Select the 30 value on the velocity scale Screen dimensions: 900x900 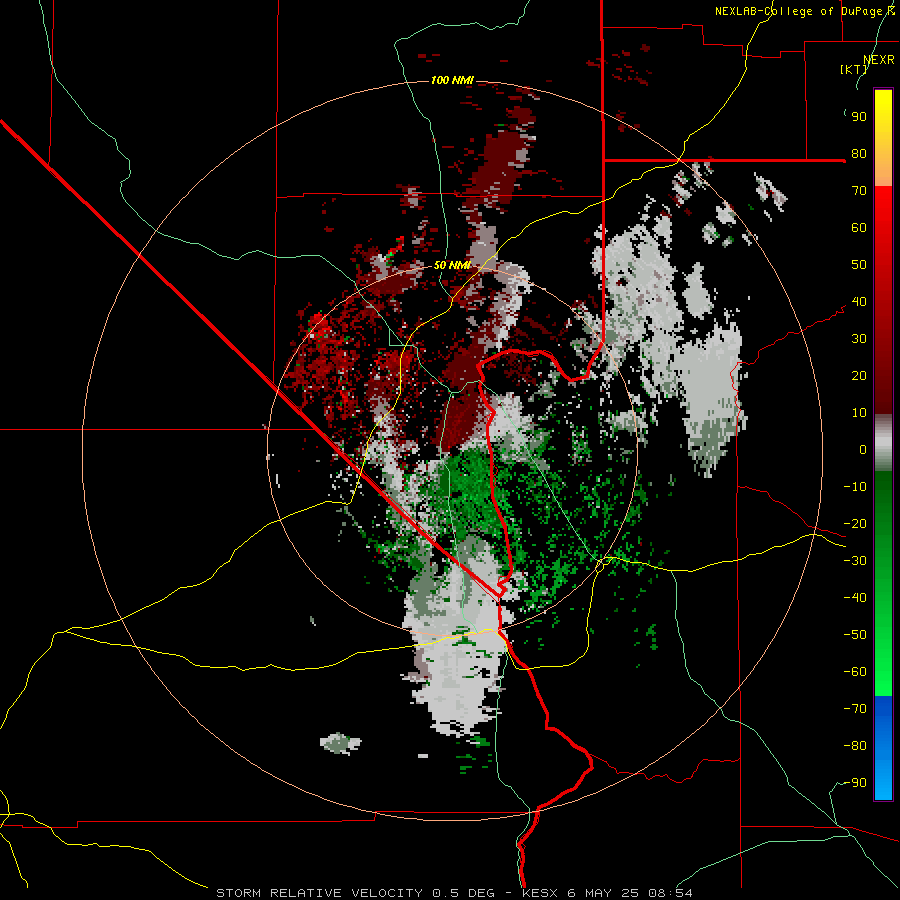(859, 339)
